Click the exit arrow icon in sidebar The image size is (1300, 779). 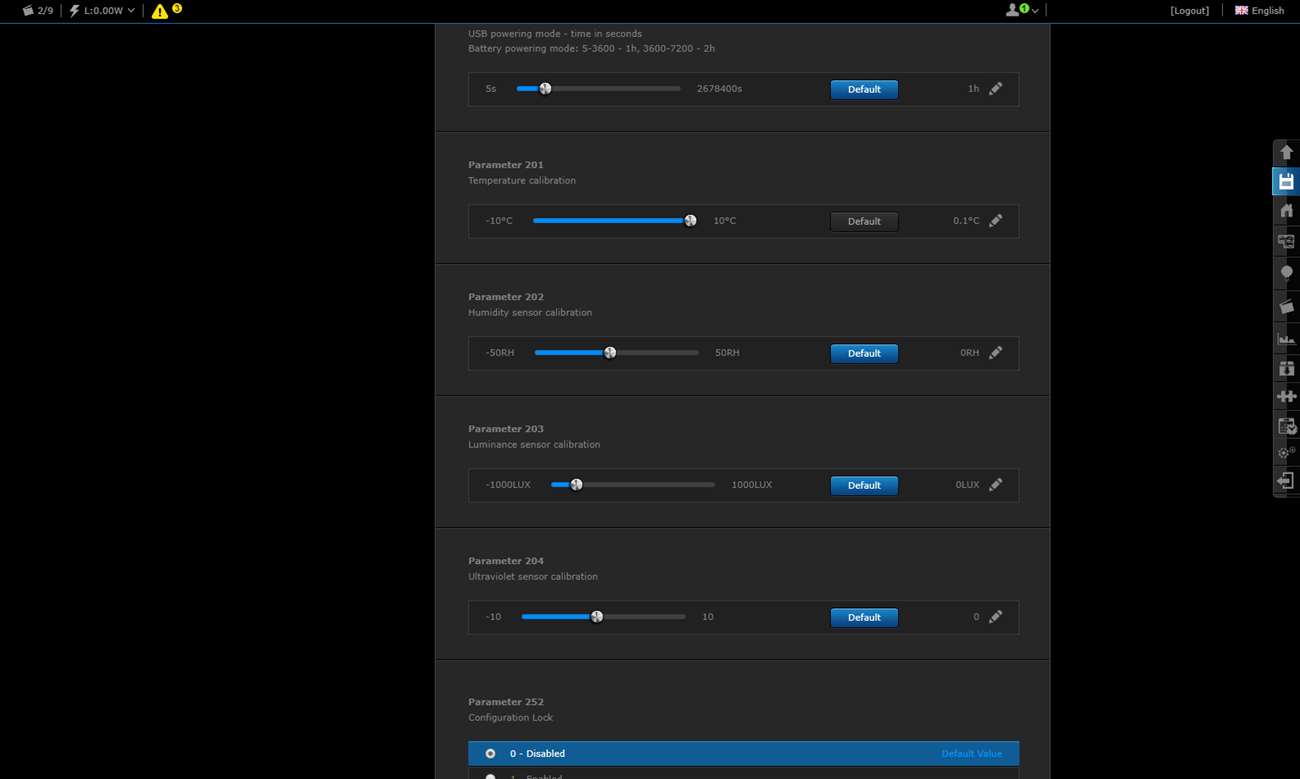point(1286,481)
